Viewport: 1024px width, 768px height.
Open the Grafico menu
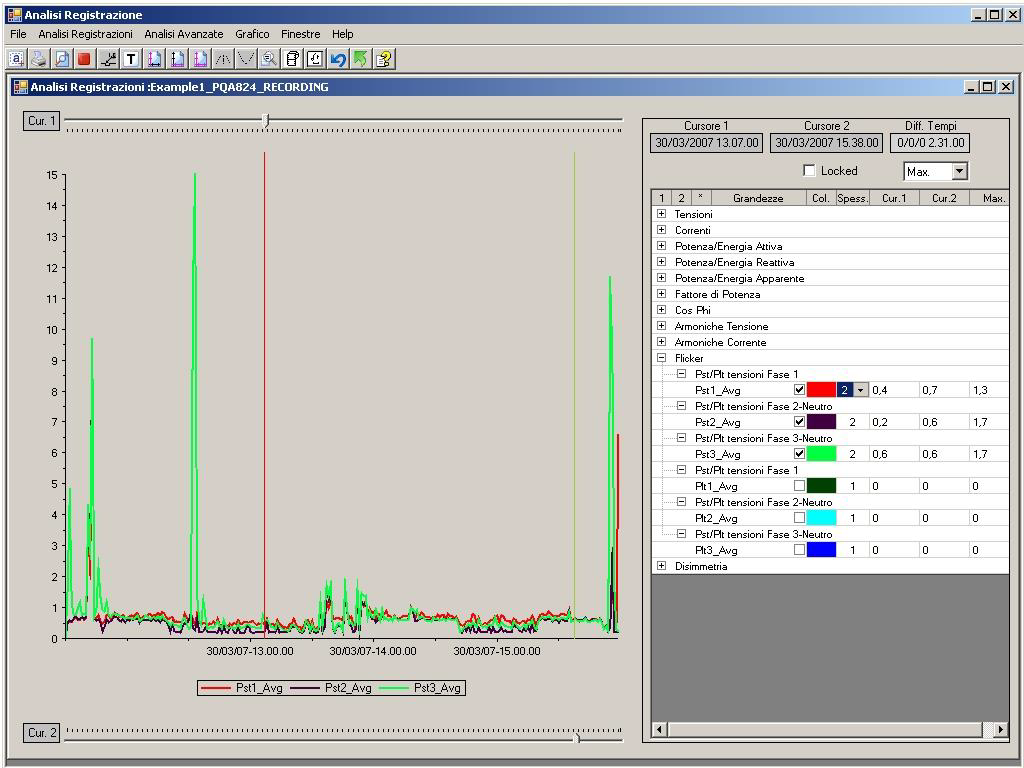[252, 34]
